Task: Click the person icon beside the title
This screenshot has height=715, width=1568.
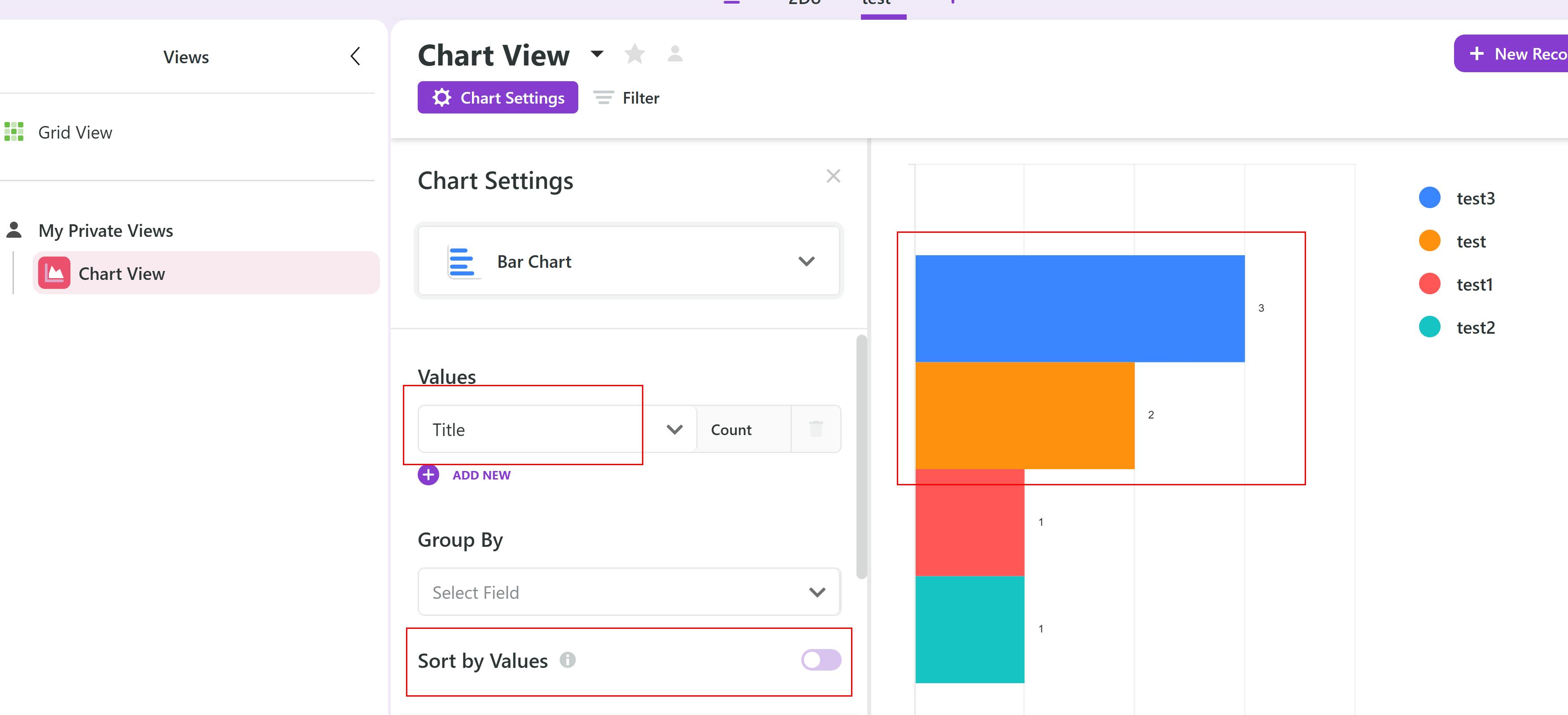Action: tap(674, 54)
